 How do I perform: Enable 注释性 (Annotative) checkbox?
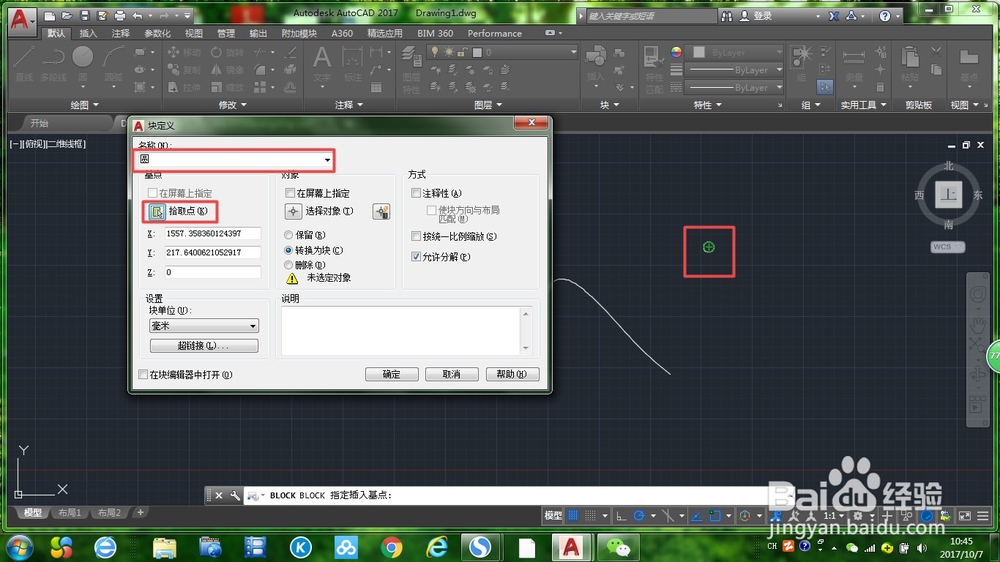pos(416,193)
